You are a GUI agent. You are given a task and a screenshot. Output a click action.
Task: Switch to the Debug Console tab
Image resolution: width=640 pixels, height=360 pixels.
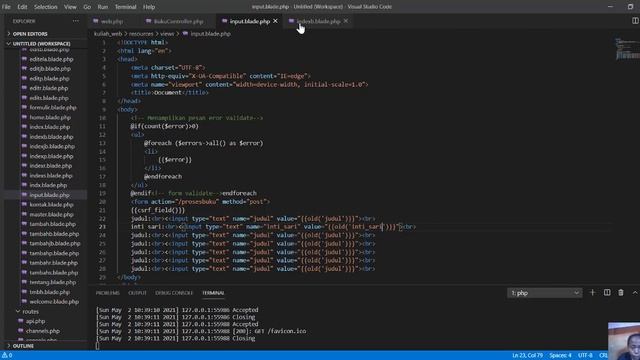pyautogui.click(x=174, y=293)
